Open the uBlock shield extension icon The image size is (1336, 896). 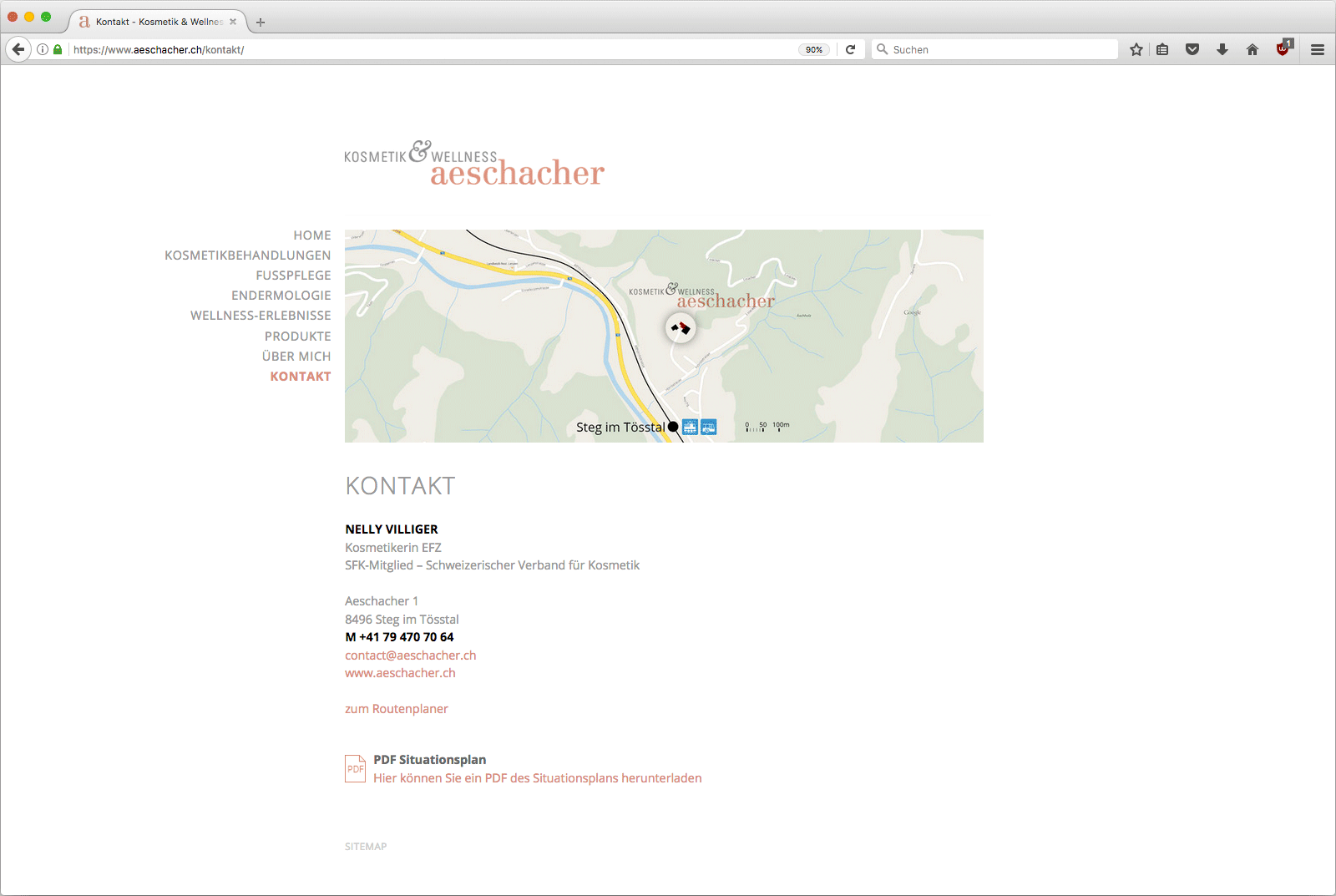[x=1283, y=48]
